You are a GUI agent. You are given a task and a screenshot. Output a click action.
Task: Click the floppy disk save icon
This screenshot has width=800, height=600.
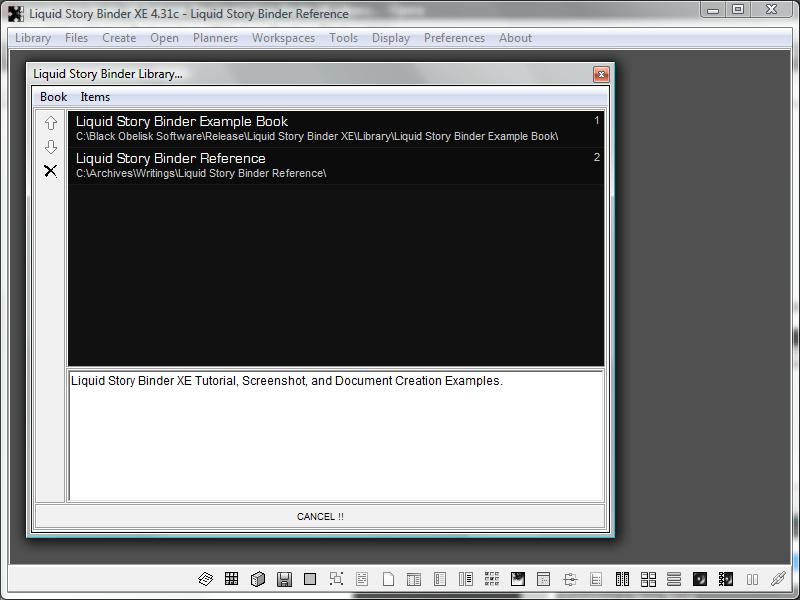point(284,579)
